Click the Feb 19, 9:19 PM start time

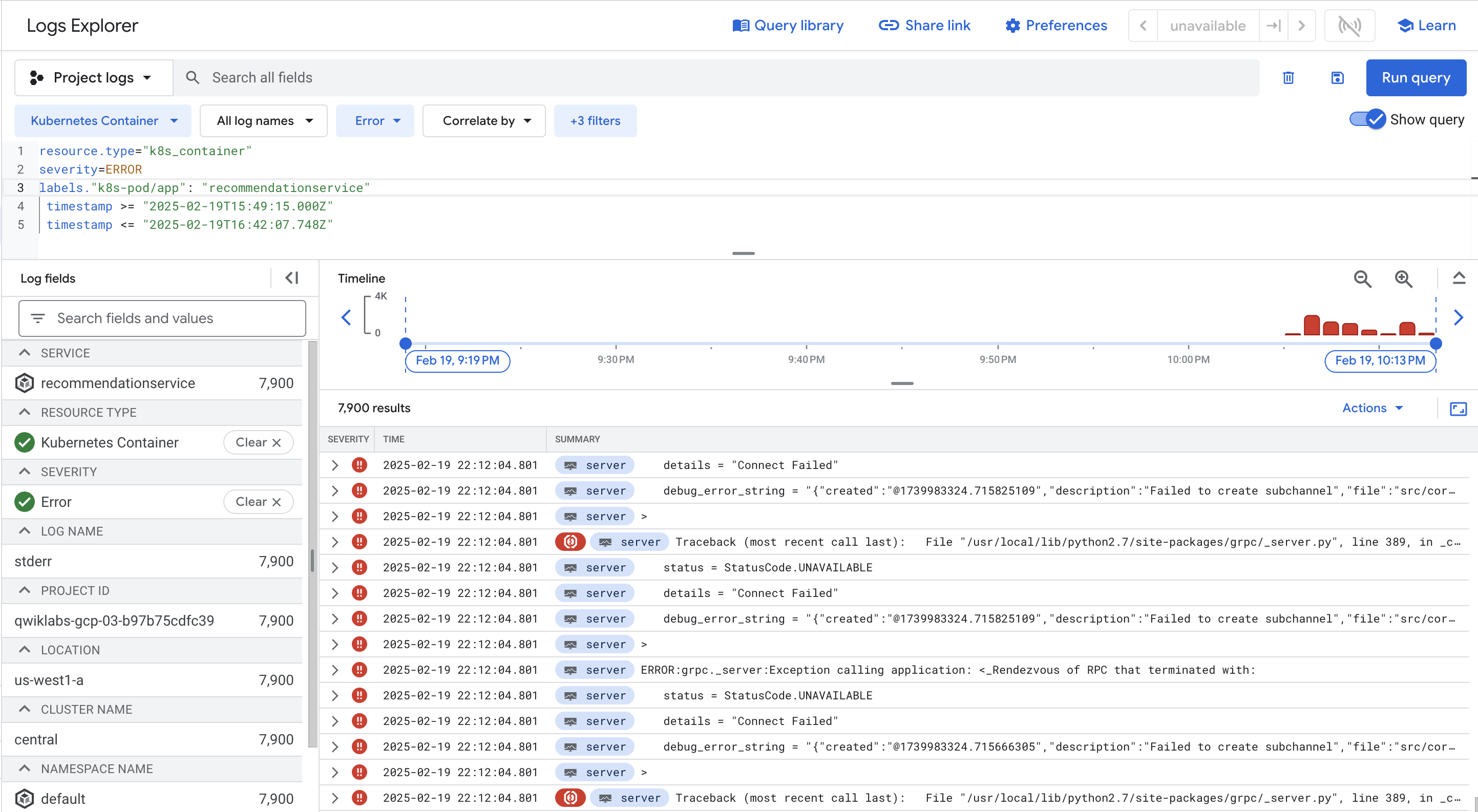[457, 361]
